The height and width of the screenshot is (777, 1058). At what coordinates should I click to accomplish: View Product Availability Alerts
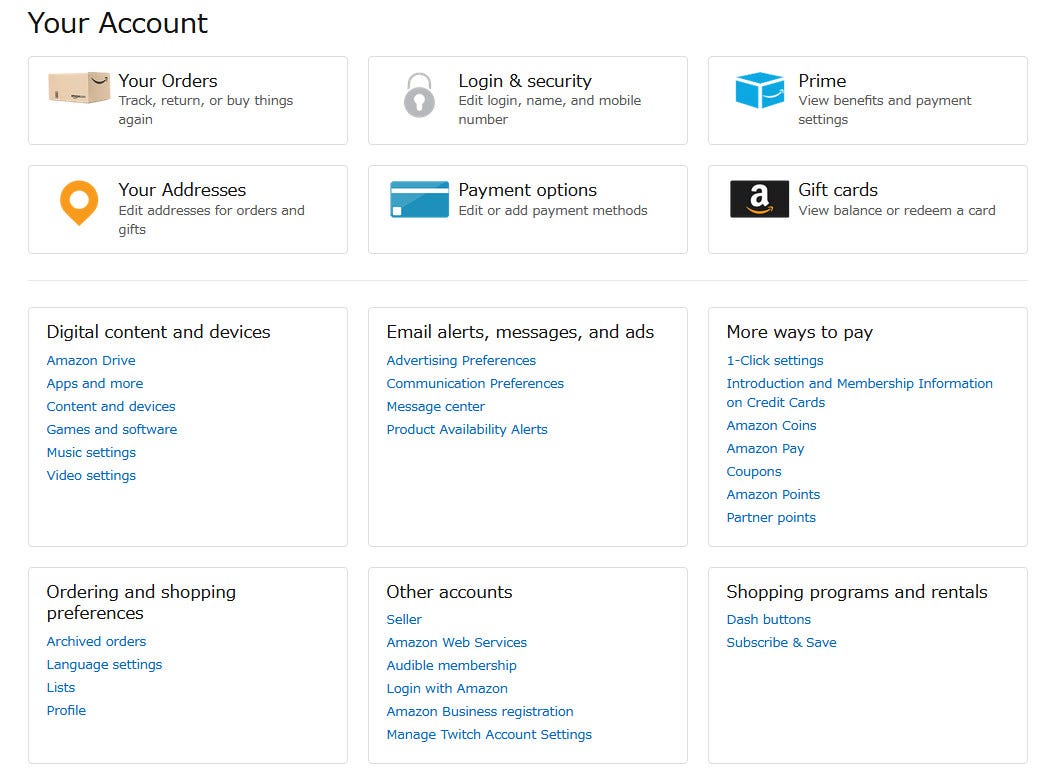pos(467,430)
